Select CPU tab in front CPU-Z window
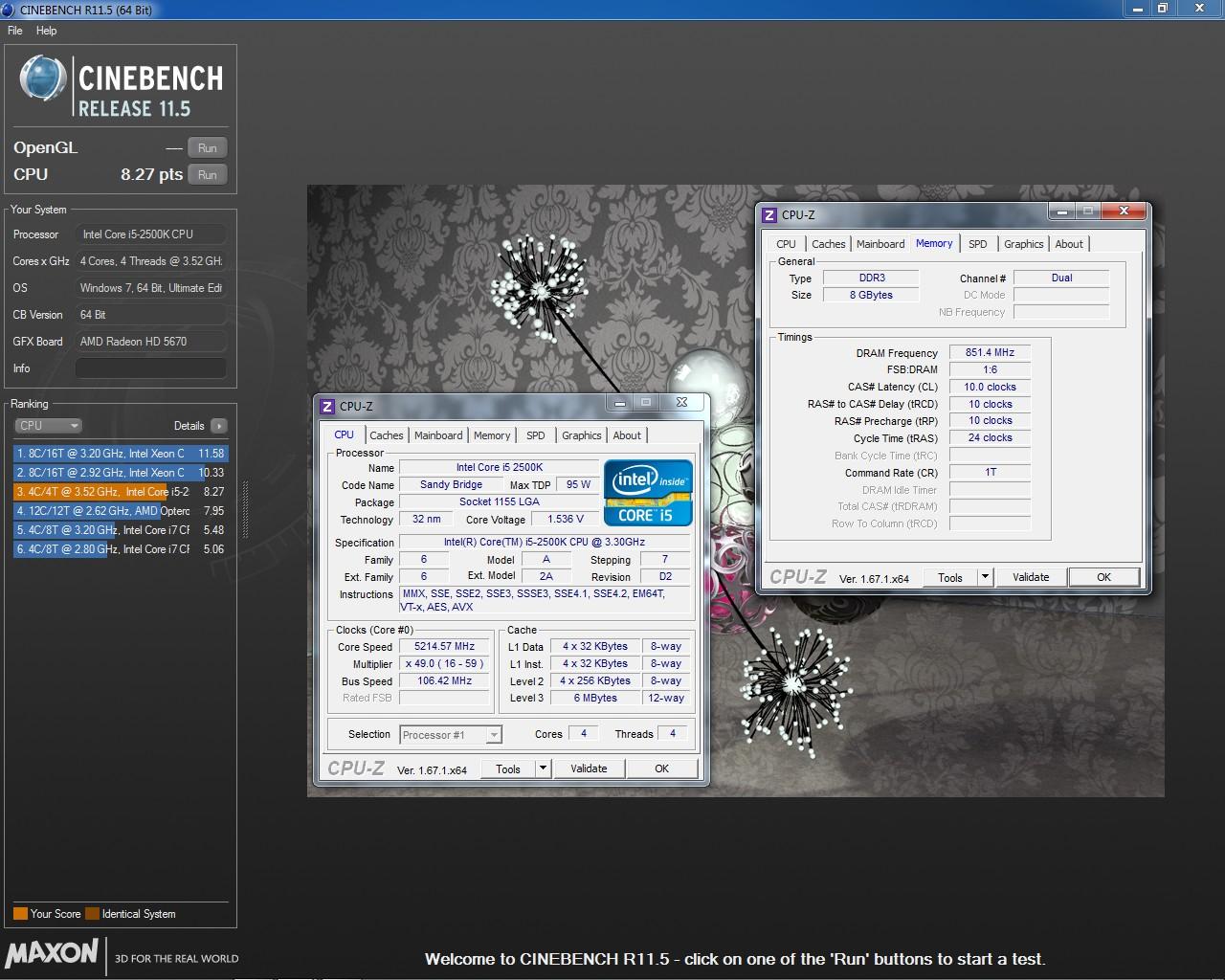This screenshot has width=1225, height=980. (345, 434)
